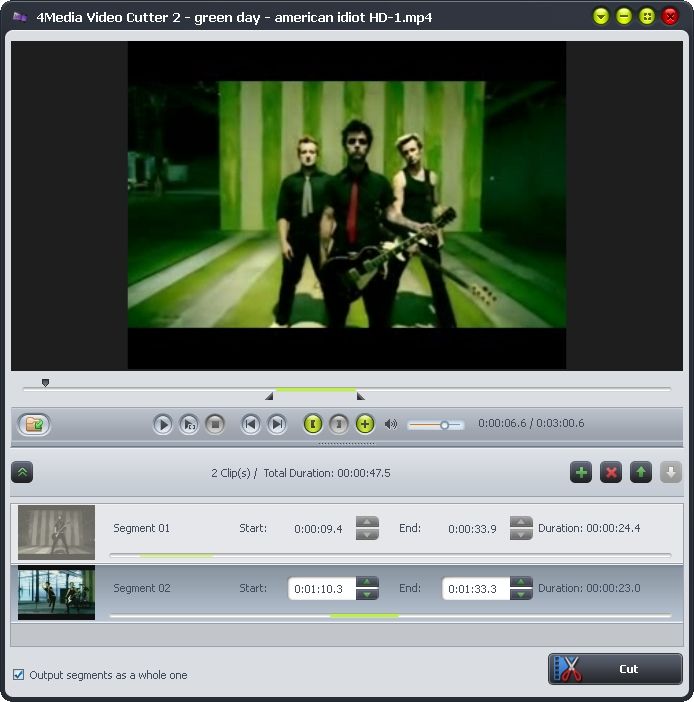Start cutting with the Cut button

pos(615,669)
